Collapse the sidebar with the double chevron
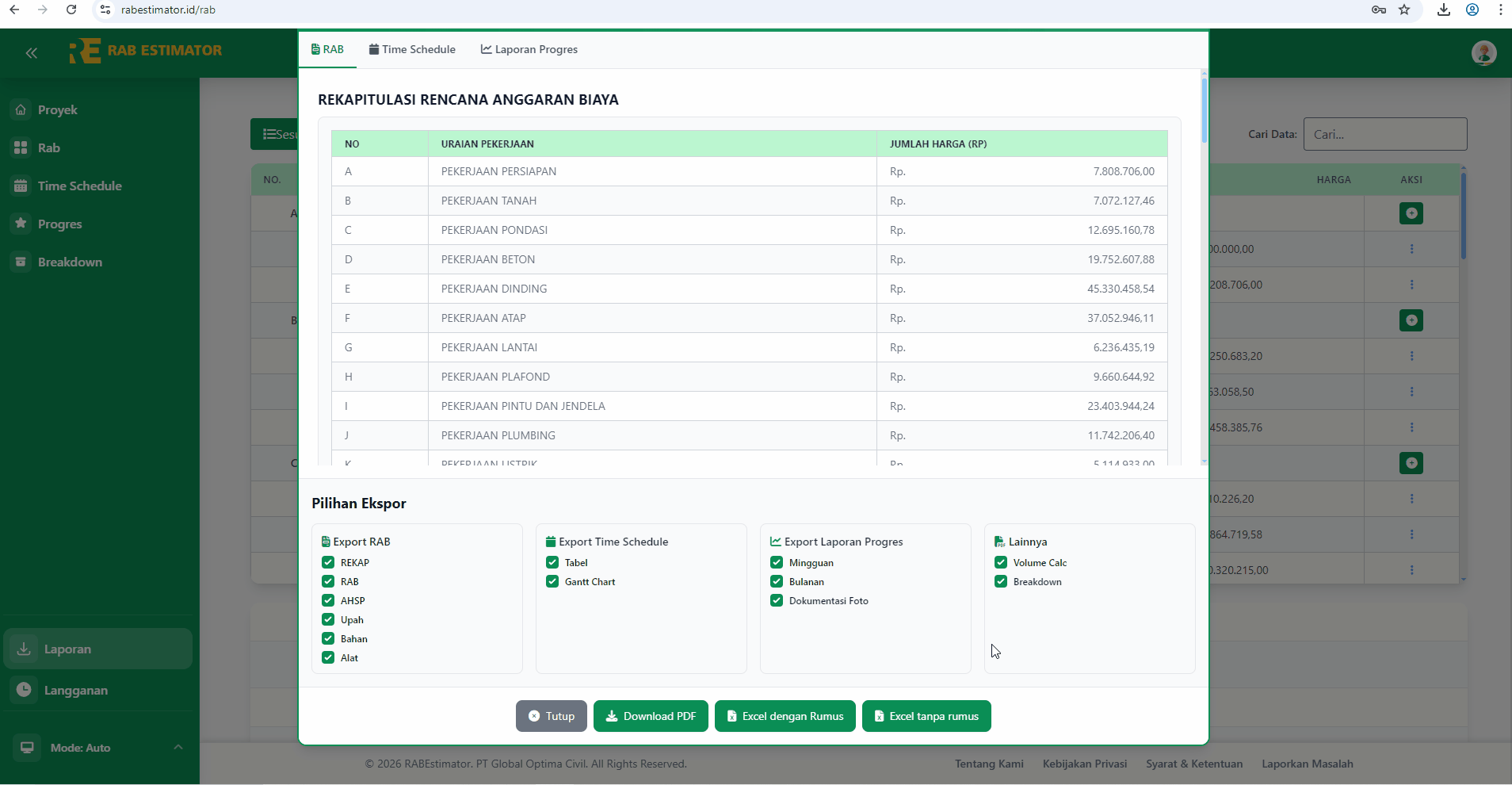The height and width of the screenshot is (785, 1512). pos(32,53)
